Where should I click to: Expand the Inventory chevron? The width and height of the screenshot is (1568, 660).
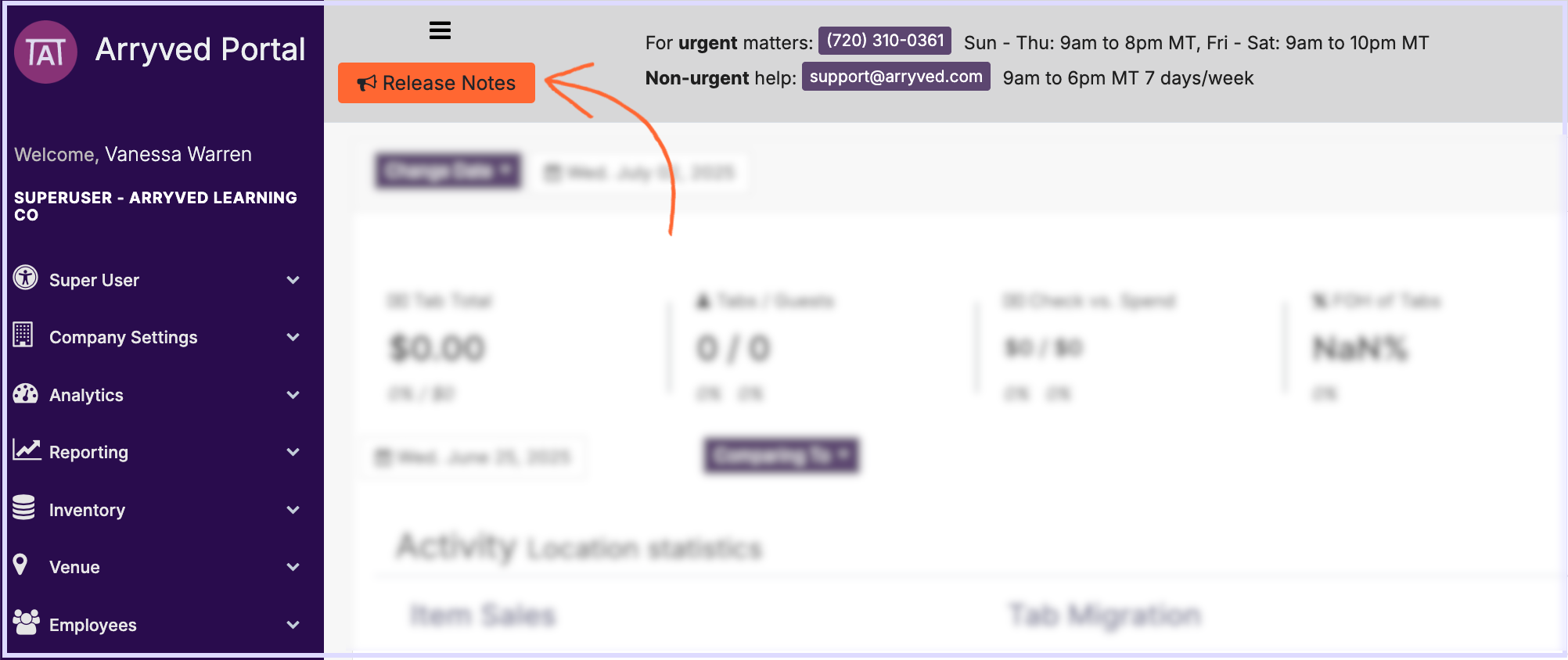pyautogui.click(x=293, y=510)
